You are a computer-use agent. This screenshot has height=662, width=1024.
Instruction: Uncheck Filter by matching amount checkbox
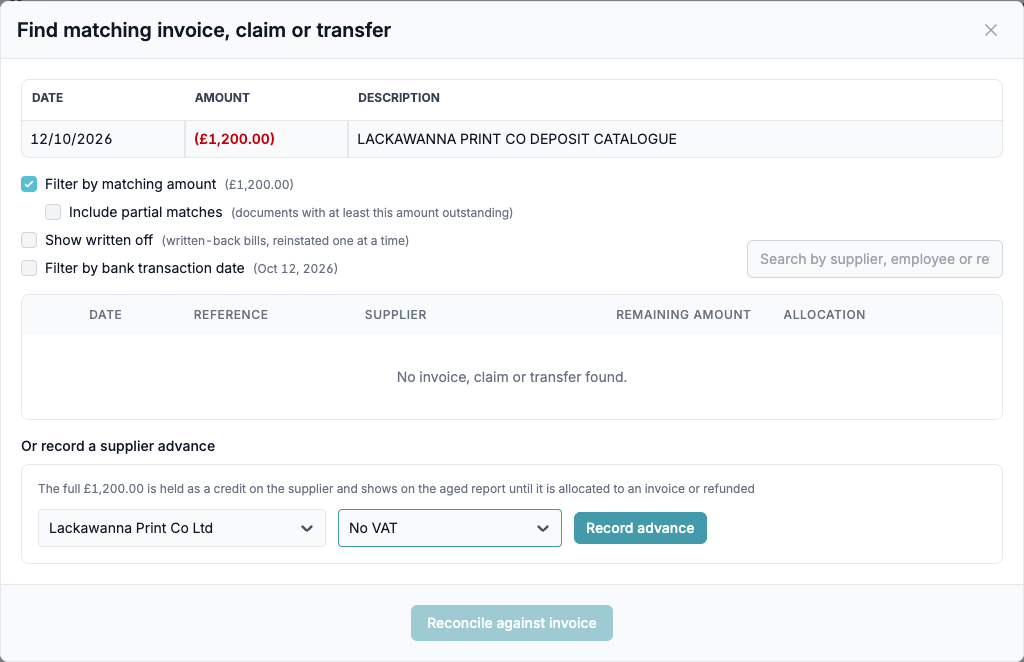click(29, 184)
